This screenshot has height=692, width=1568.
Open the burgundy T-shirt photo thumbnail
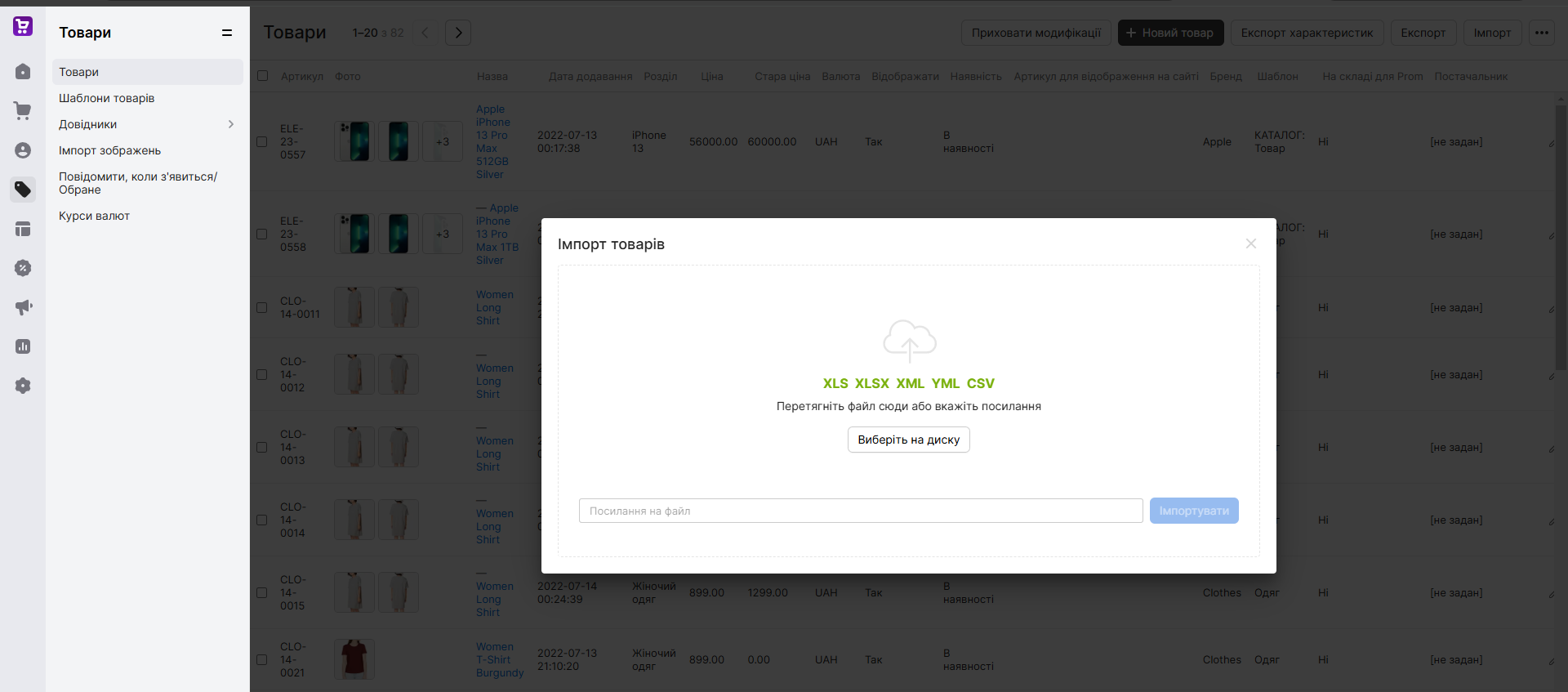(354, 659)
